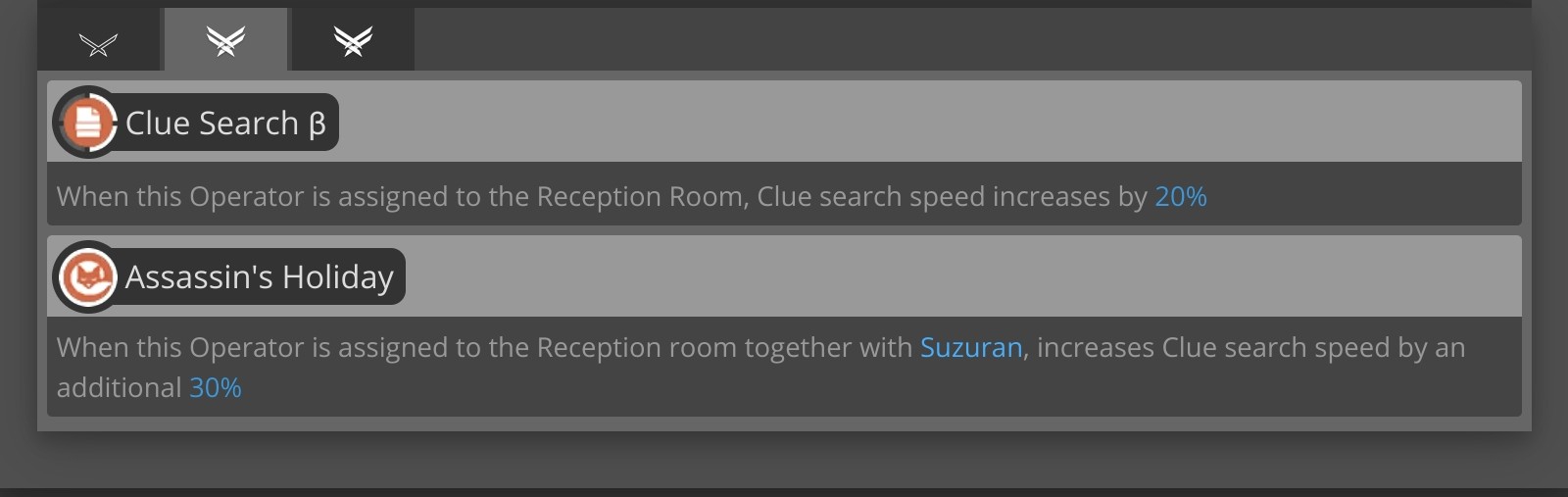This screenshot has height=497, width=1568.
Task: Click the Assassin's Holiday title label
Action: (259, 277)
